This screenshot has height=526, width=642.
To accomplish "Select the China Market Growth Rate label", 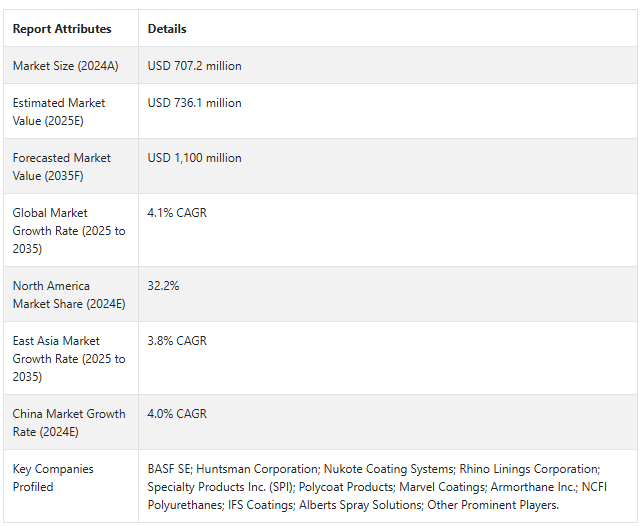I will click(x=69, y=422).
